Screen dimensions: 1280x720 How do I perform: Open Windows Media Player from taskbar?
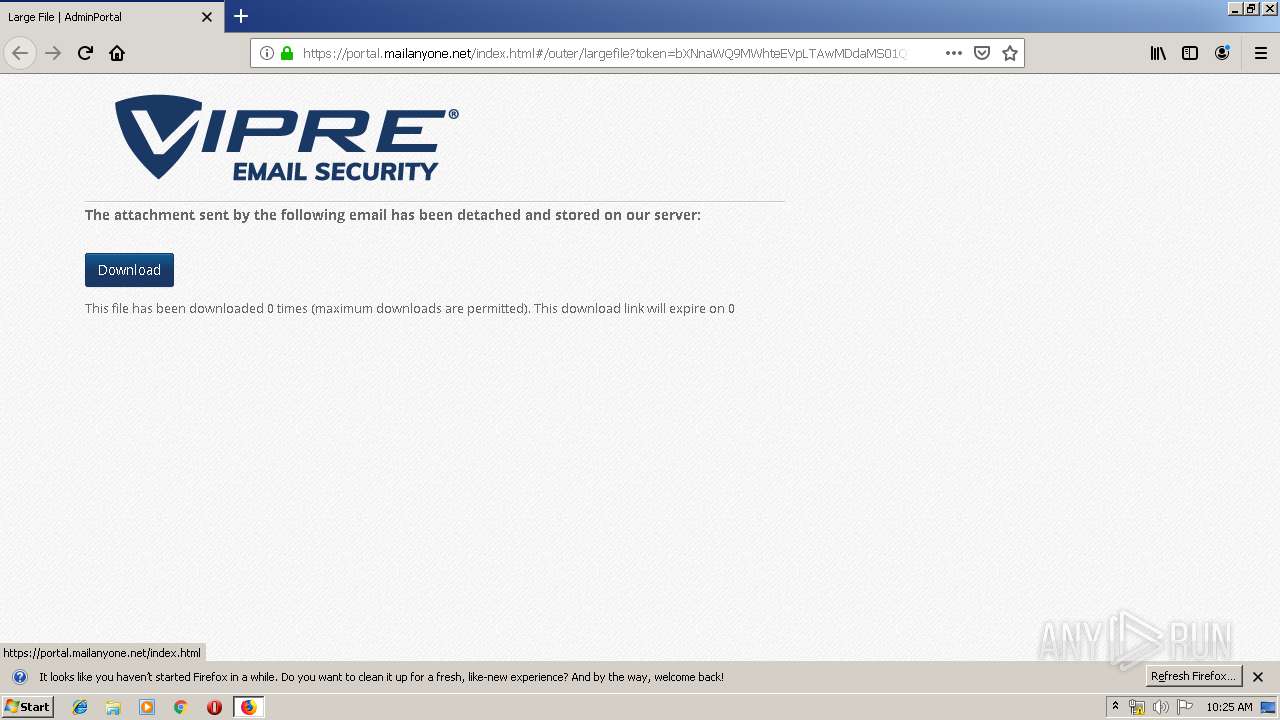click(x=147, y=707)
